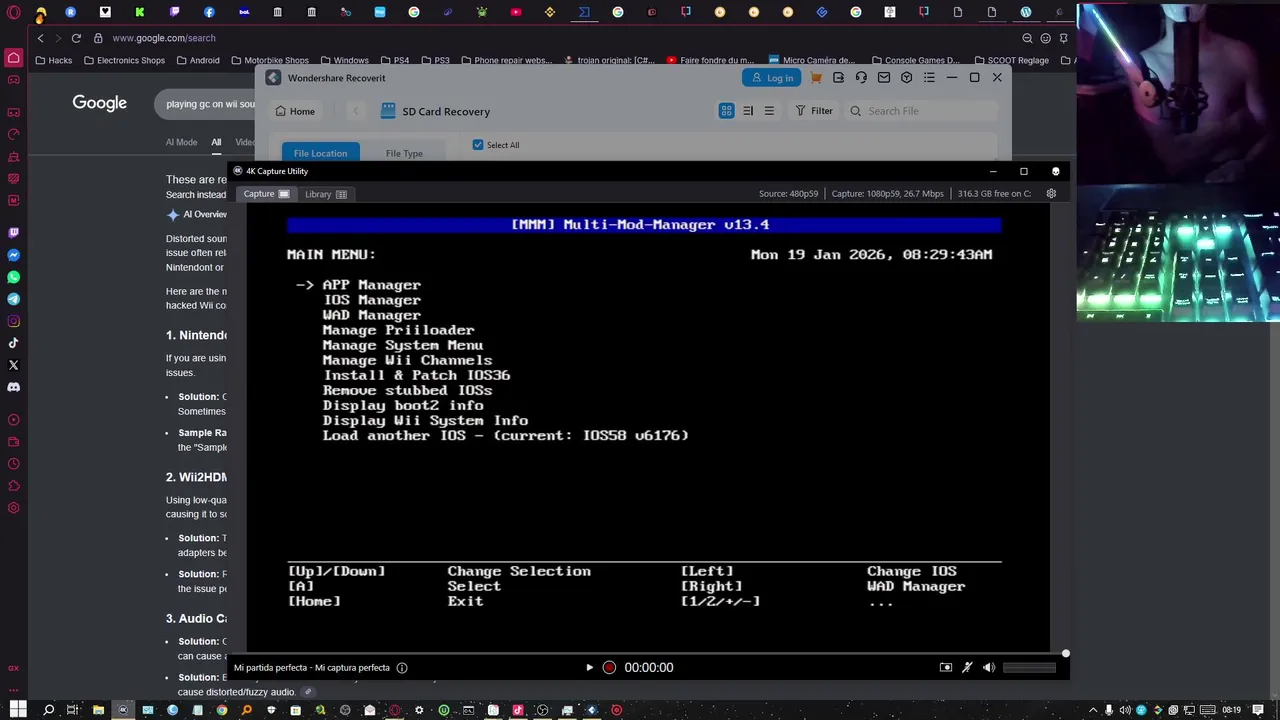Viewport: 1280px width, 720px height.
Task: Click the taskbar clock showing 08:19
Action: click(x=1231, y=710)
